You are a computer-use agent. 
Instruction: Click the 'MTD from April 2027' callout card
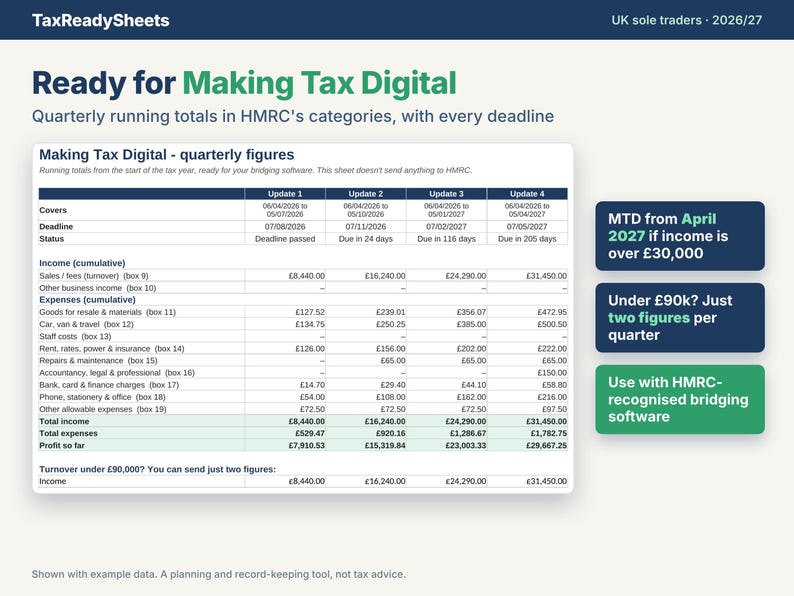[680, 236]
